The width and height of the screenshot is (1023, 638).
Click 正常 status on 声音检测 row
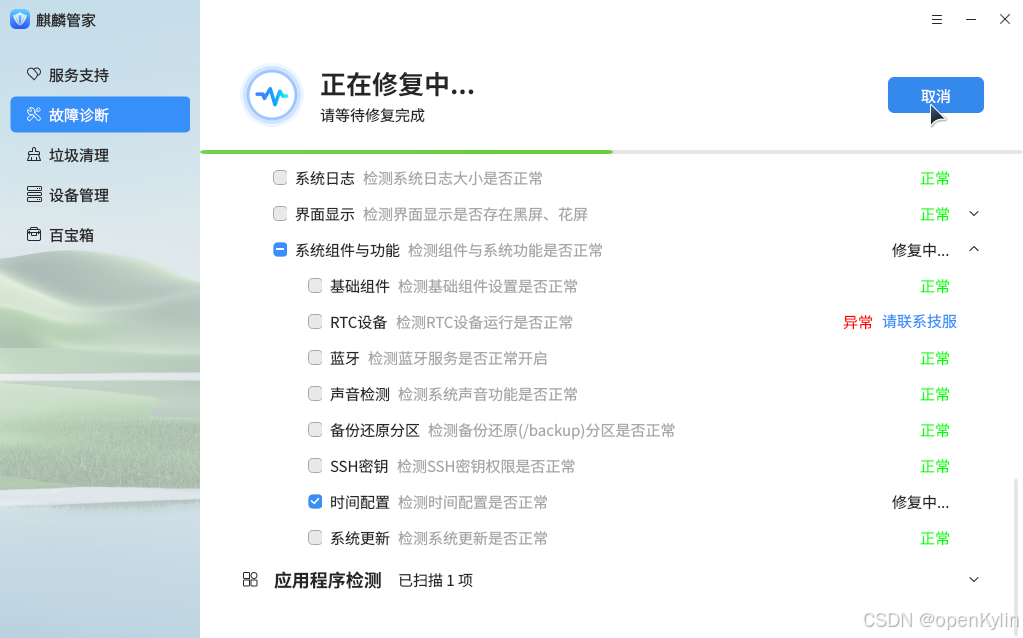click(935, 394)
